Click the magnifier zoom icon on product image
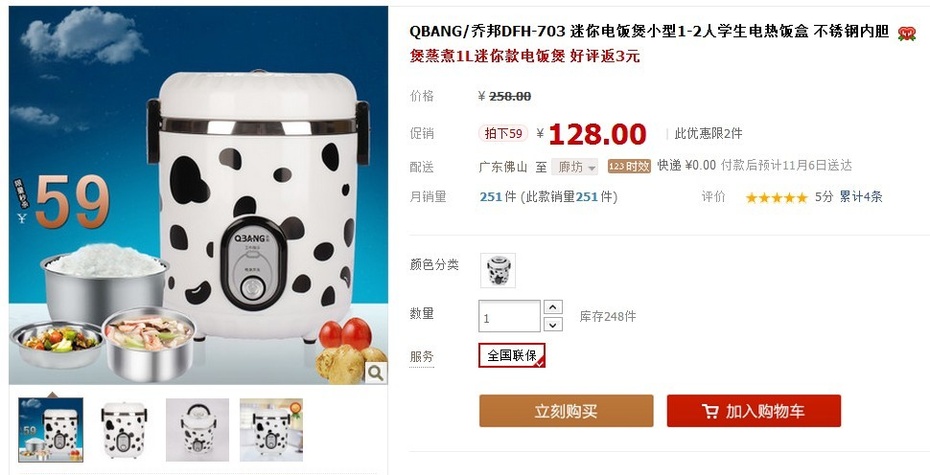 pyautogui.click(x=375, y=373)
